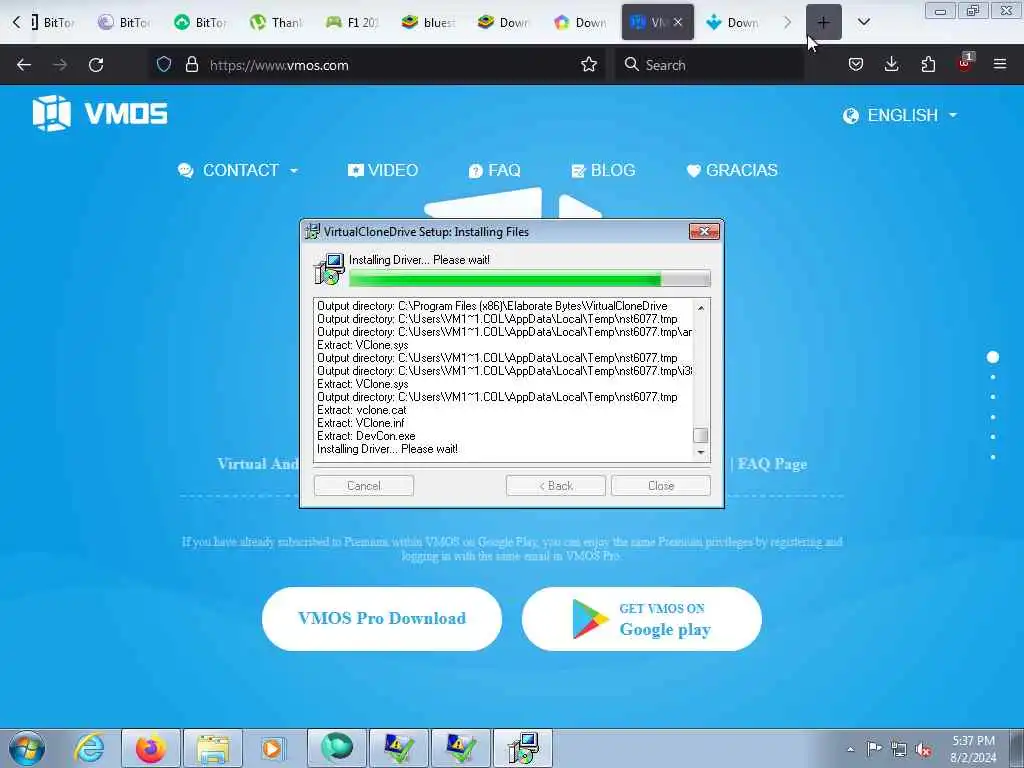The height and width of the screenshot is (768, 1024).
Task: Show hidden tray icons arrow
Action: click(850, 749)
